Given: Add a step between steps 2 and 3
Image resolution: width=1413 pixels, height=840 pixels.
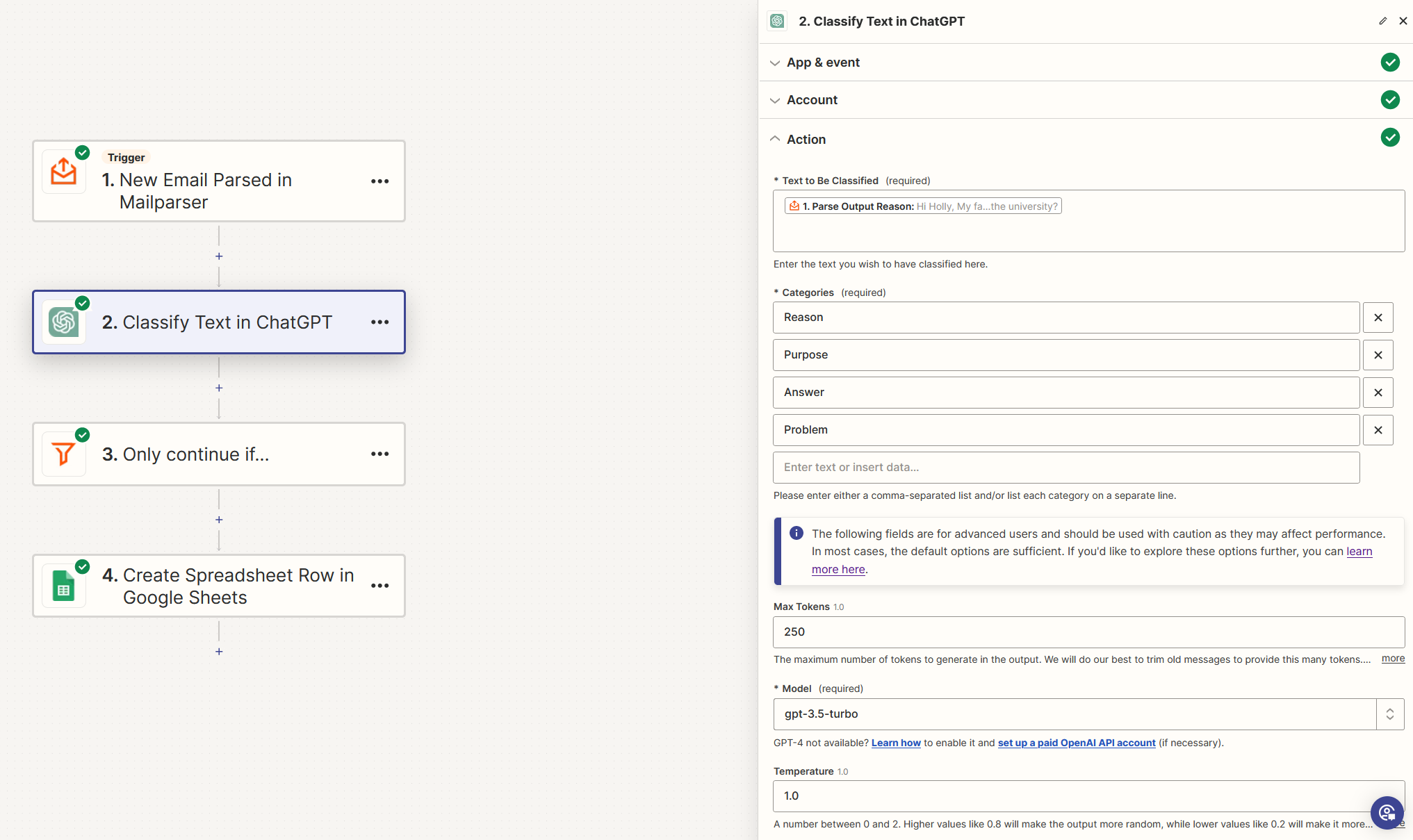Looking at the screenshot, I should 219,388.
